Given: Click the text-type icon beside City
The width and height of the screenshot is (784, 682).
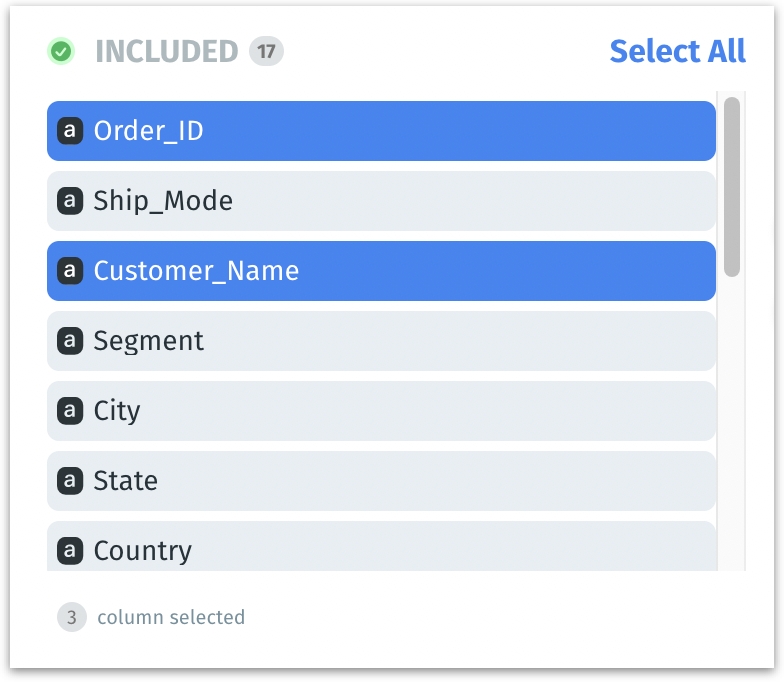Looking at the screenshot, I should click(x=69, y=411).
